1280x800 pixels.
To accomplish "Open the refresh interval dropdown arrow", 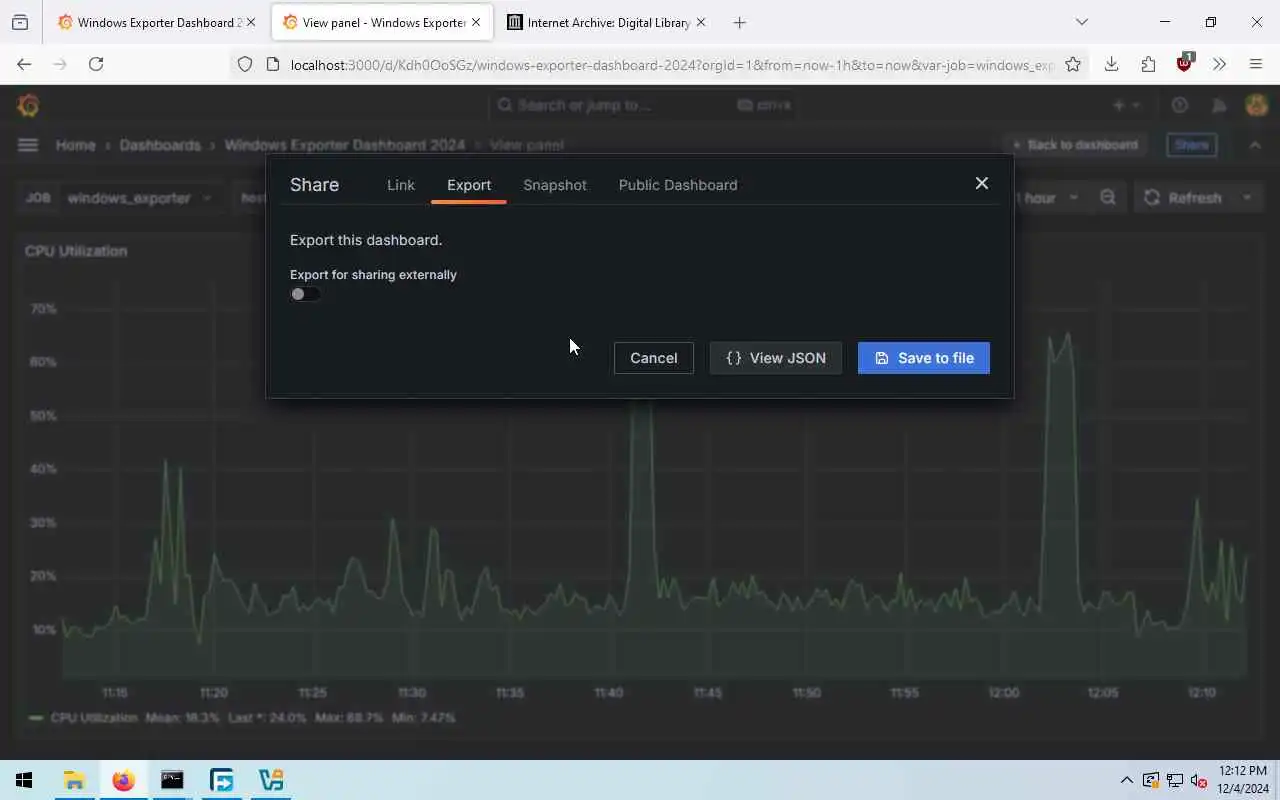I will pyautogui.click(x=1247, y=198).
